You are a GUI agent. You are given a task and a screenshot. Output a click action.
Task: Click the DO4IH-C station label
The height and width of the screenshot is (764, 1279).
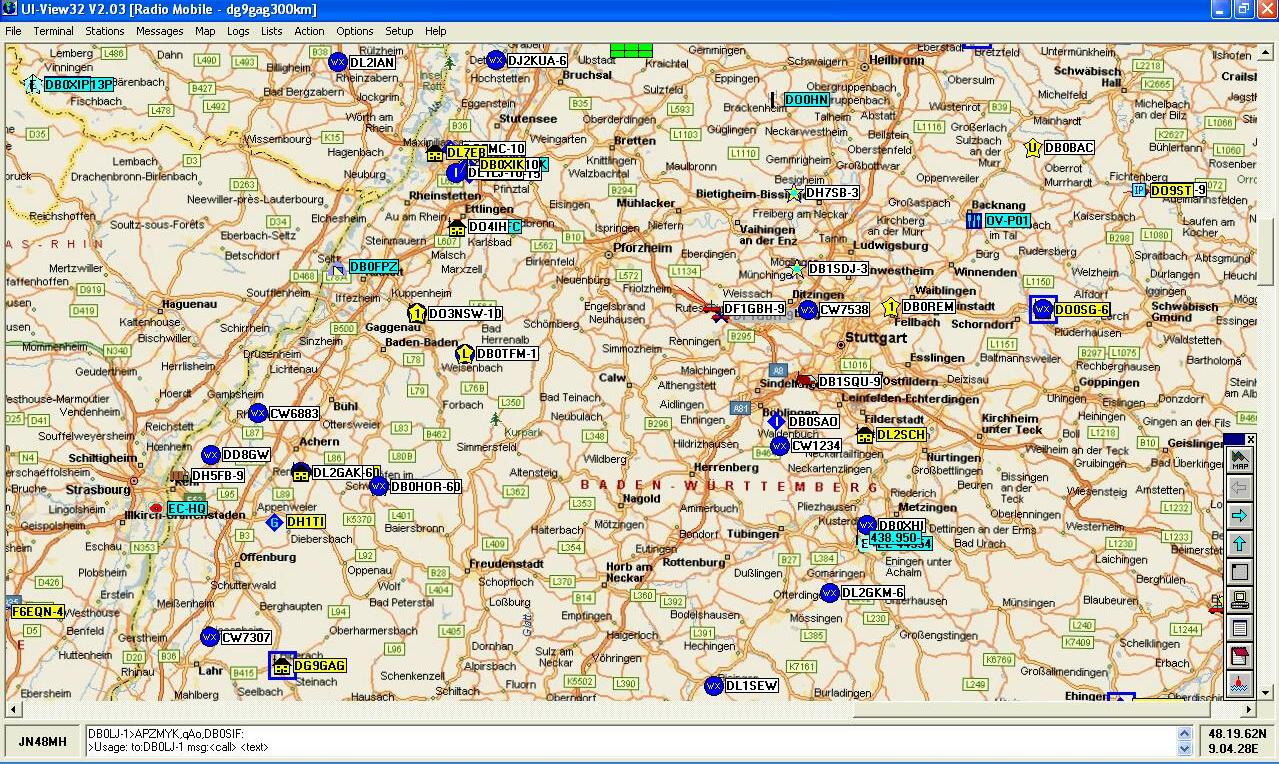point(494,227)
